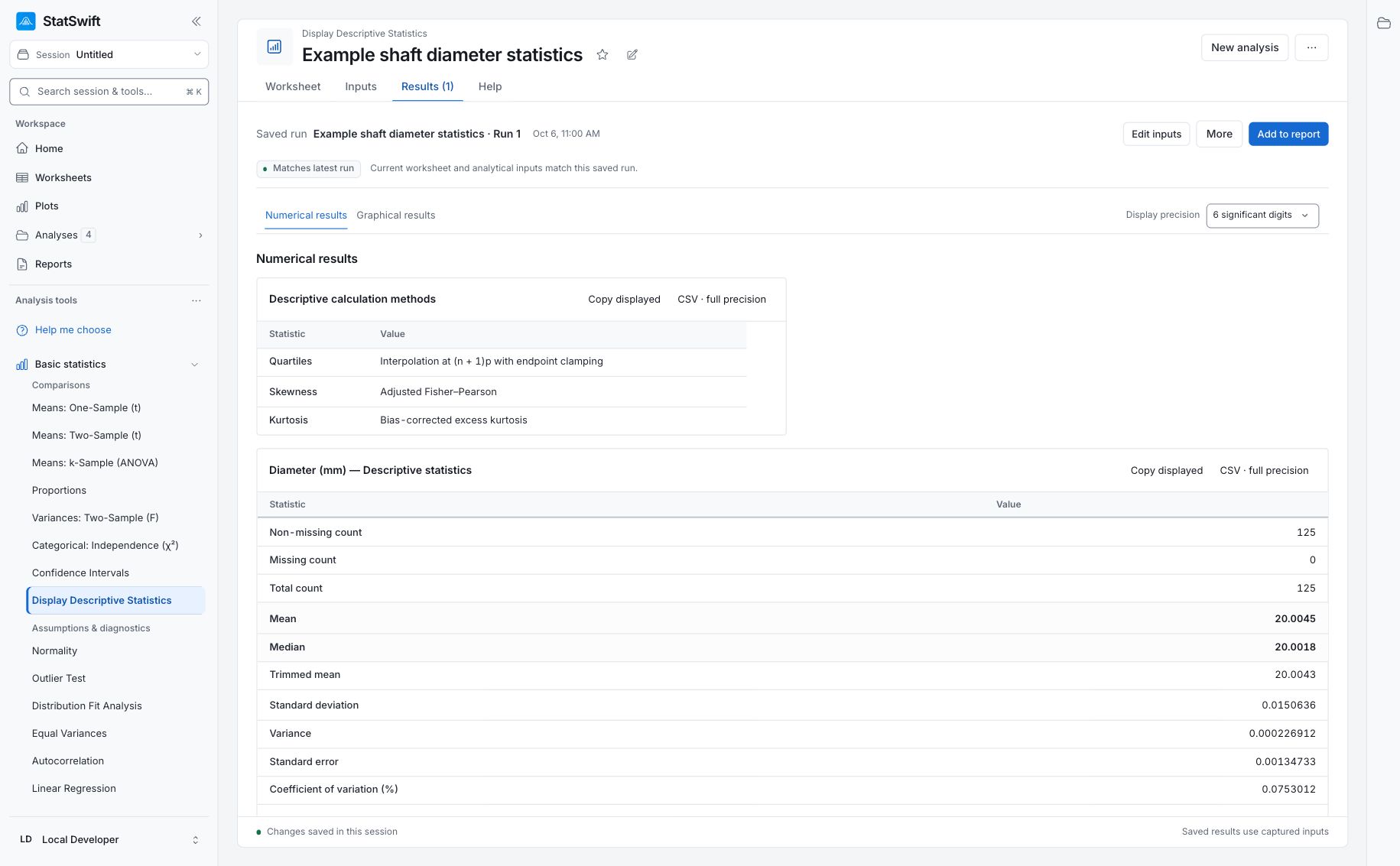
Task: Click the Matches latest run badge
Action: click(x=309, y=168)
